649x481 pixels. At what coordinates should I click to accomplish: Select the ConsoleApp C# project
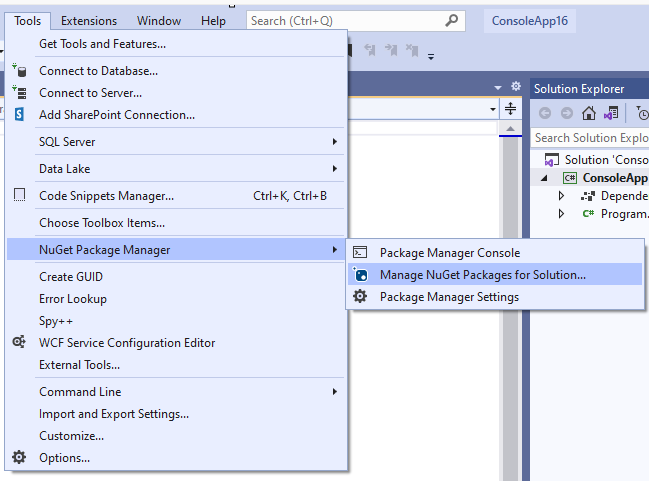tap(615, 178)
